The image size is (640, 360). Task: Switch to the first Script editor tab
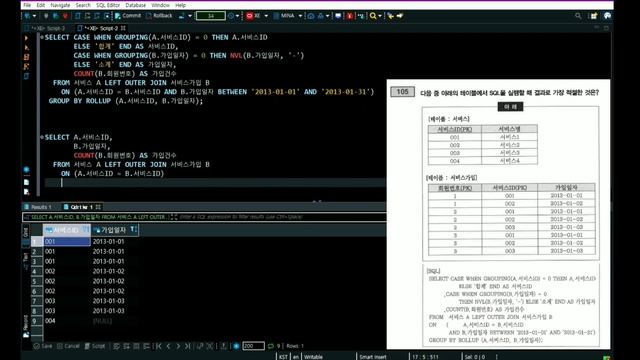click(x=46, y=28)
